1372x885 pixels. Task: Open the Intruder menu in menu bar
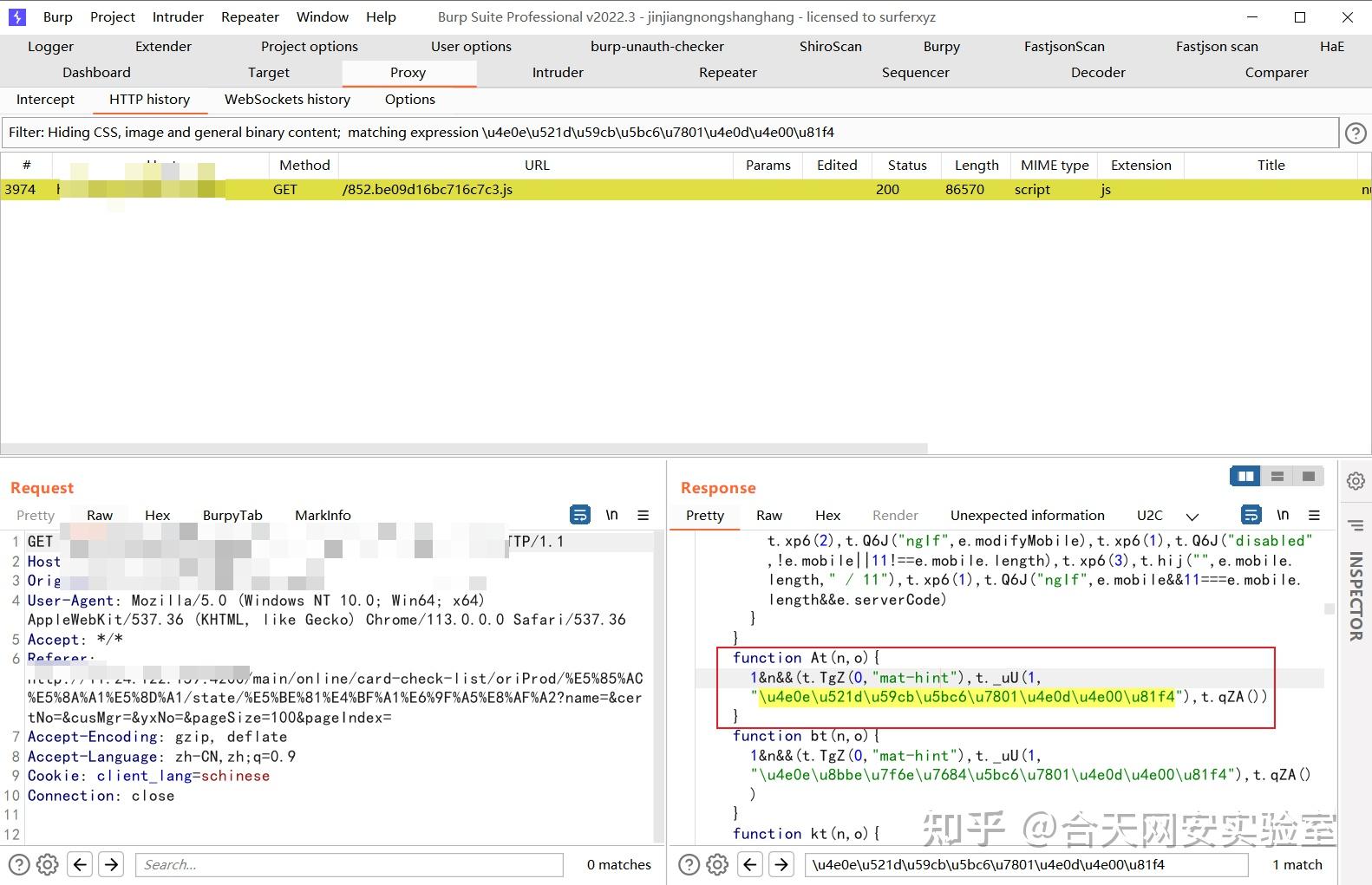(x=178, y=16)
